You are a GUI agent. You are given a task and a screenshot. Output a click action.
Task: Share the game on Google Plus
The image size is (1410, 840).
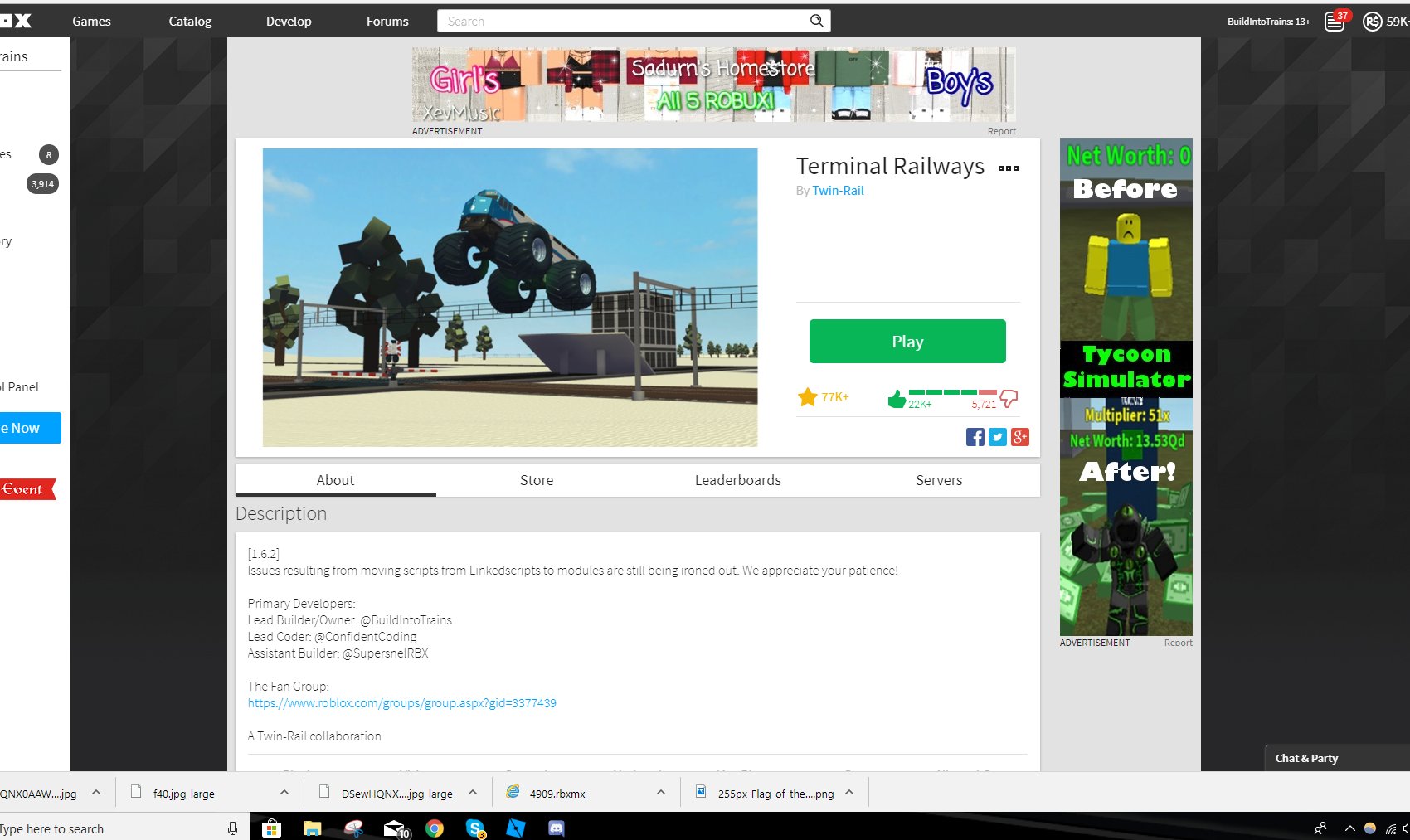pyautogui.click(x=1020, y=437)
